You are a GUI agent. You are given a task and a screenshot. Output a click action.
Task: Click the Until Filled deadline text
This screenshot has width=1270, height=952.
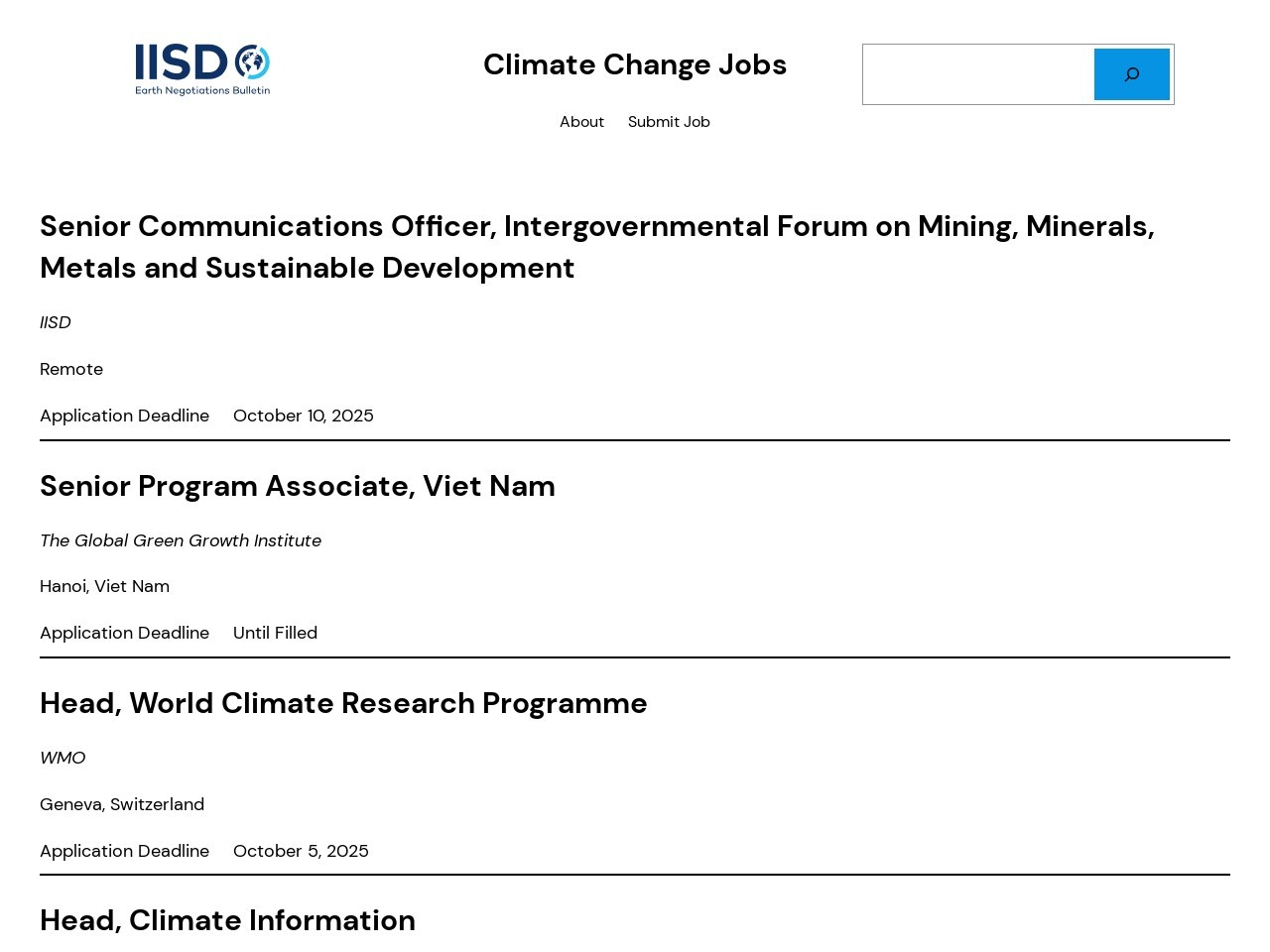275,633
